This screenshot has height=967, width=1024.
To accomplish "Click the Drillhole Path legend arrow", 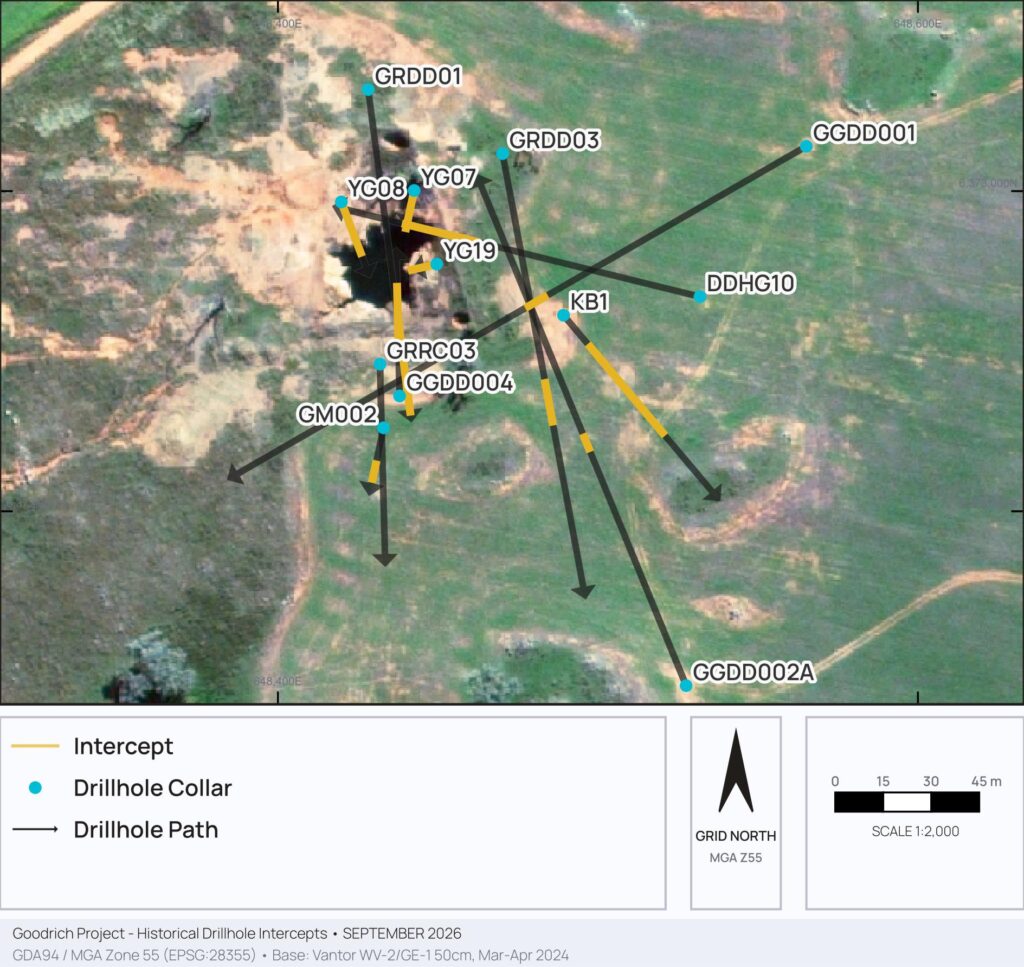I will pyautogui.click(x=35, y=829).
